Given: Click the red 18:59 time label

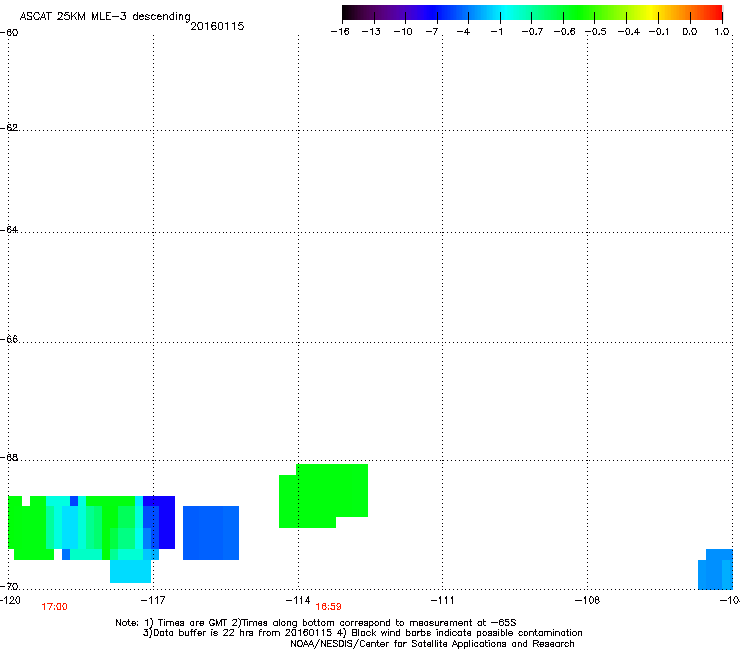Looking at the screenshot, I should tap(328, 607).
